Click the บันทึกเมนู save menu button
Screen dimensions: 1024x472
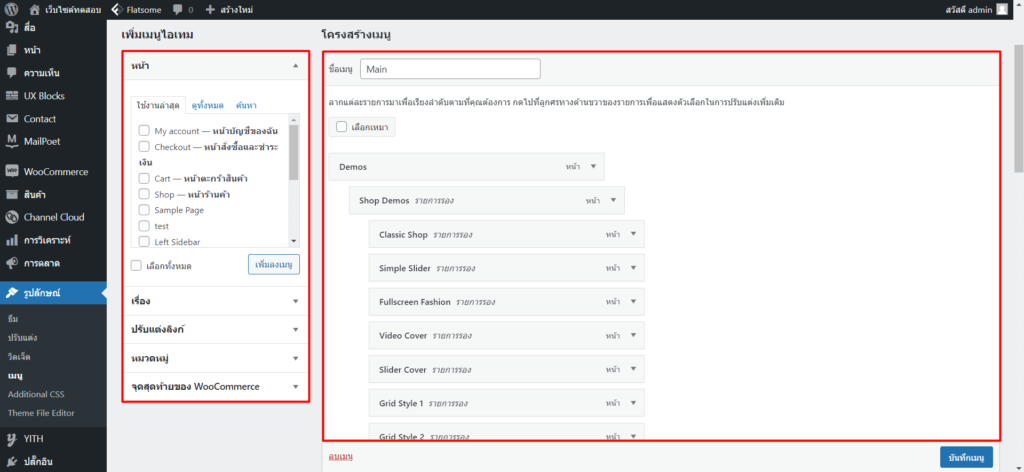pyautogui.click(x=967, y=456)
